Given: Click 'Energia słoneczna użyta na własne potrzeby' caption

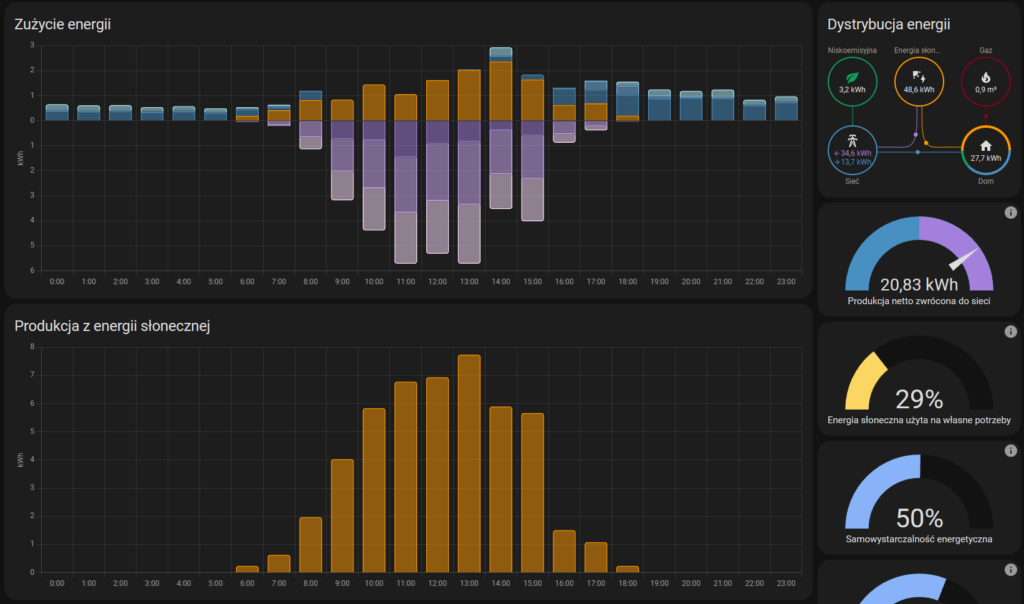Looking at the screenshot, I should coord(919,420).
